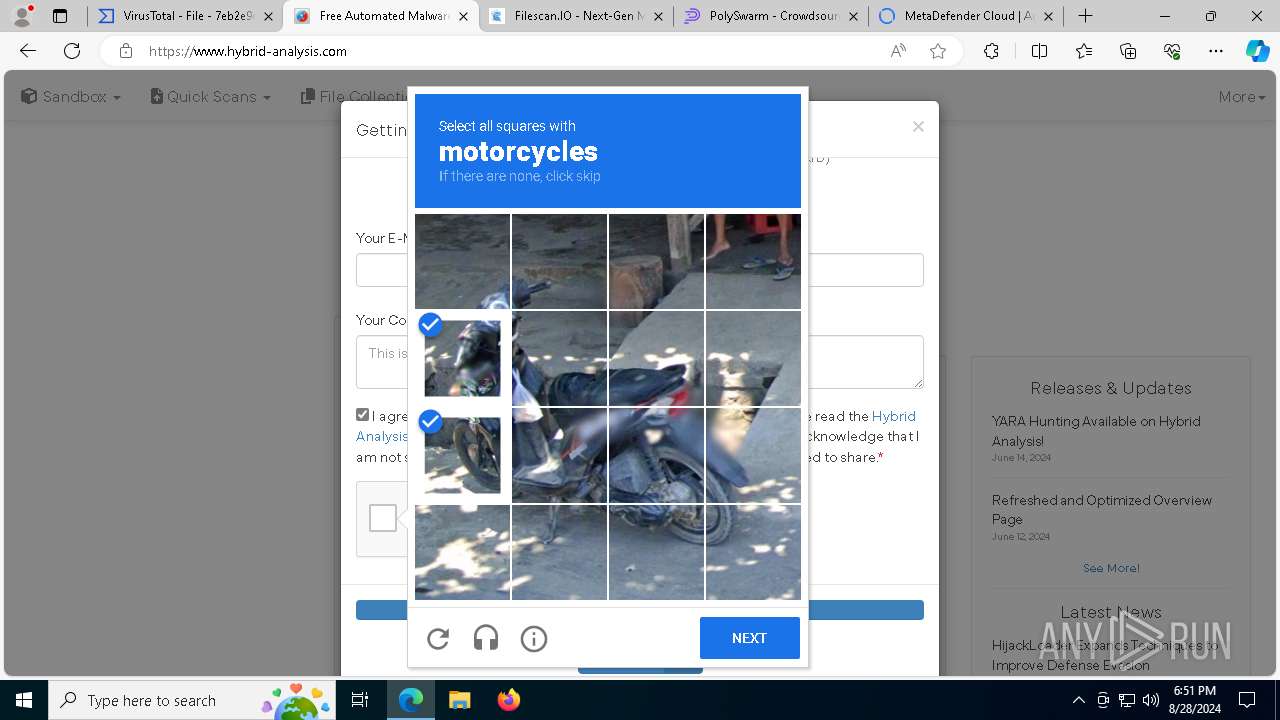The image size is (1280, 720).
Task: Add this page to favorites
Action: click(938, 51)
